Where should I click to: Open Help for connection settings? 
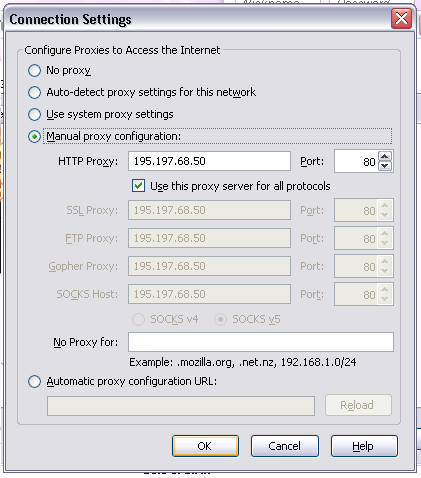(364, 446)
